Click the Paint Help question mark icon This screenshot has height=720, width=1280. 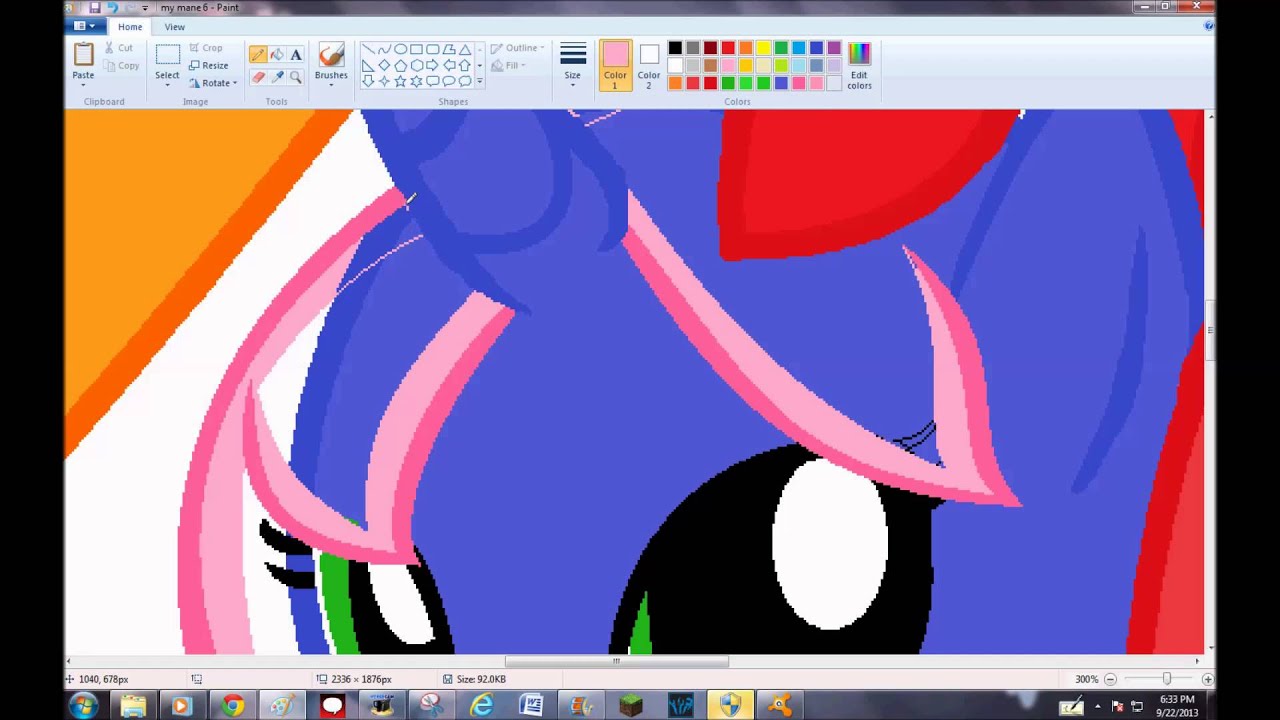click(x=1208, y=27)
